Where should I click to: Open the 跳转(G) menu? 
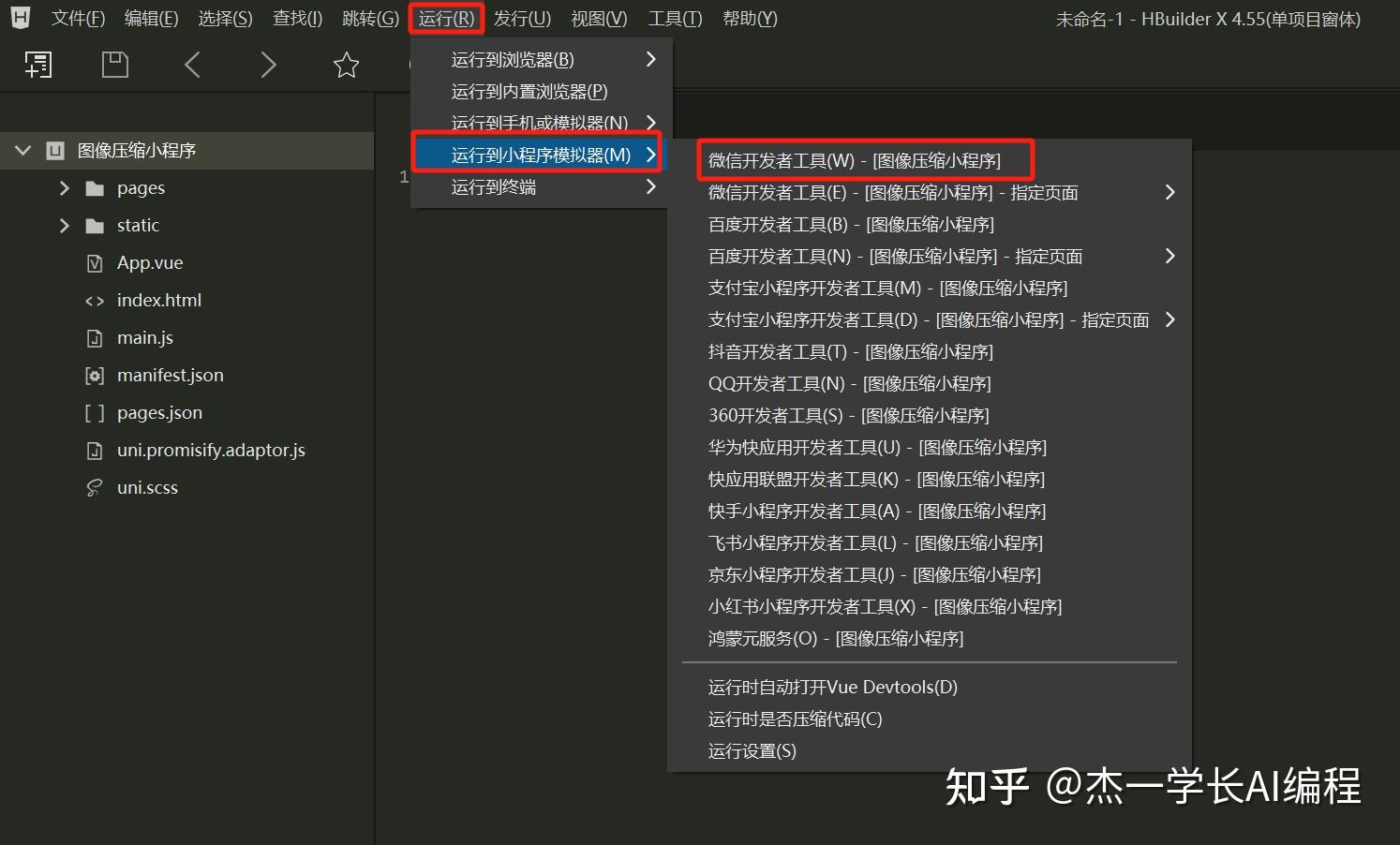click(x=370, y=19)
